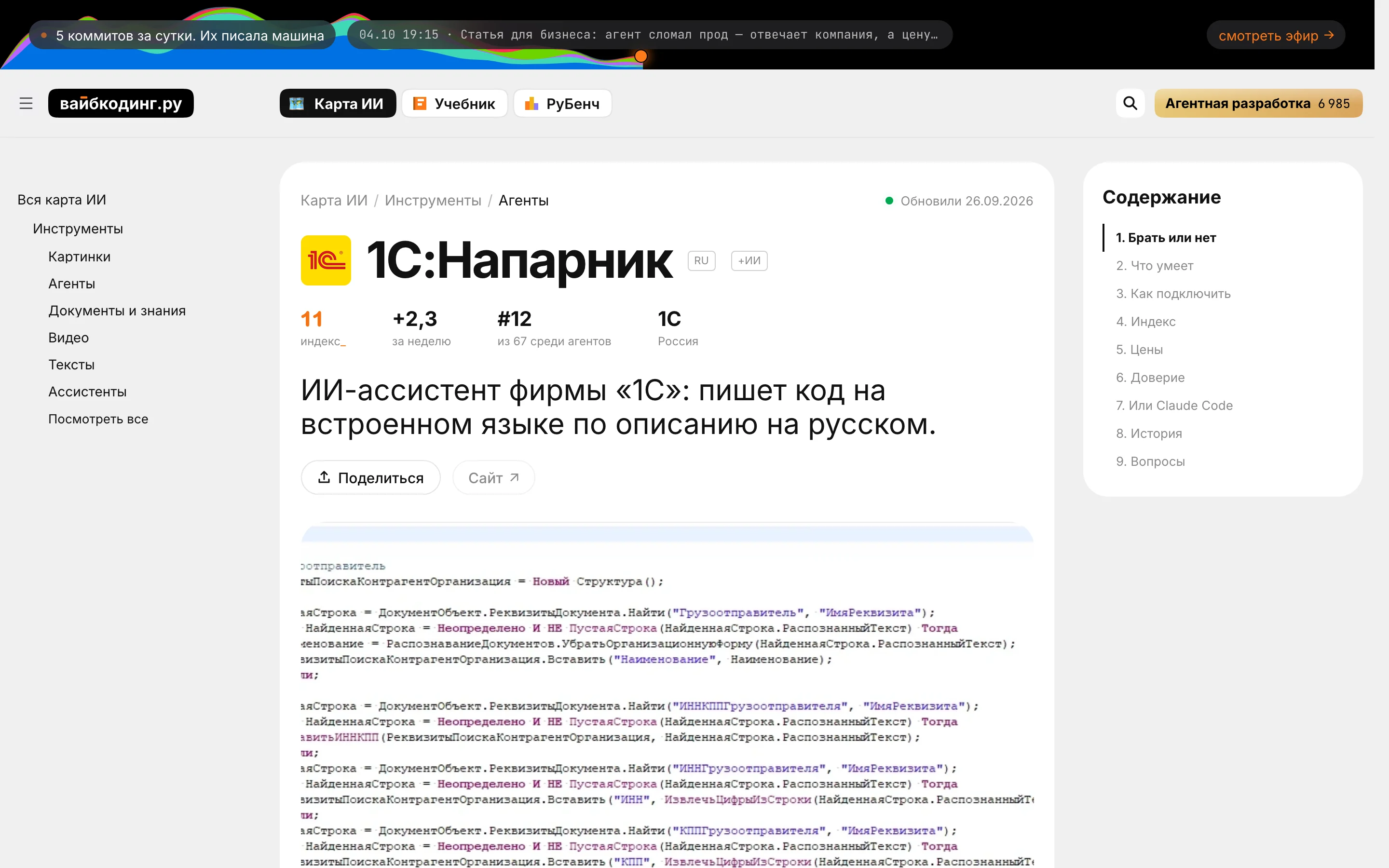Open the hamburger menu icon
Image resolution: width=1389 pixels, height=868 pixels.
(x=26, y=103)
